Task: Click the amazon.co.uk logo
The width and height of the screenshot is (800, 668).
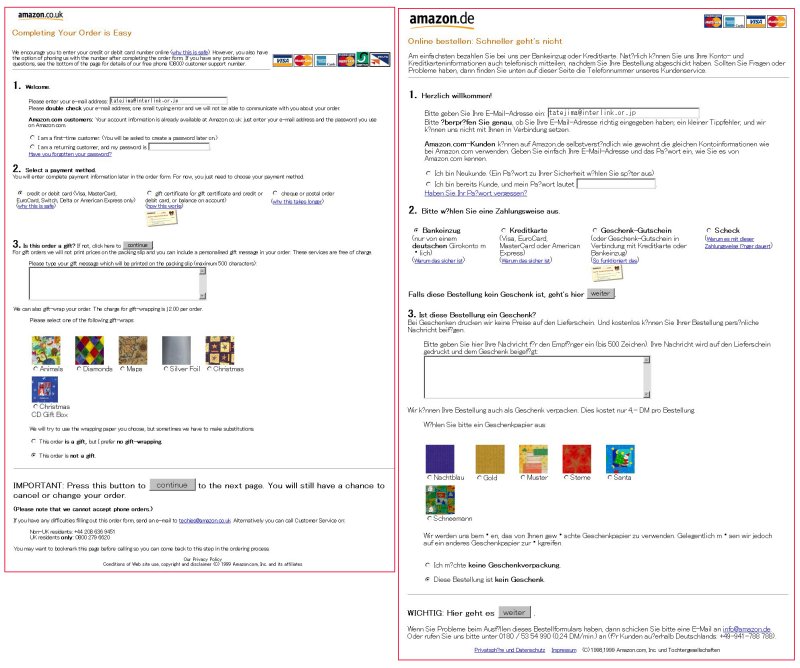Action: [x=40, y=15]
